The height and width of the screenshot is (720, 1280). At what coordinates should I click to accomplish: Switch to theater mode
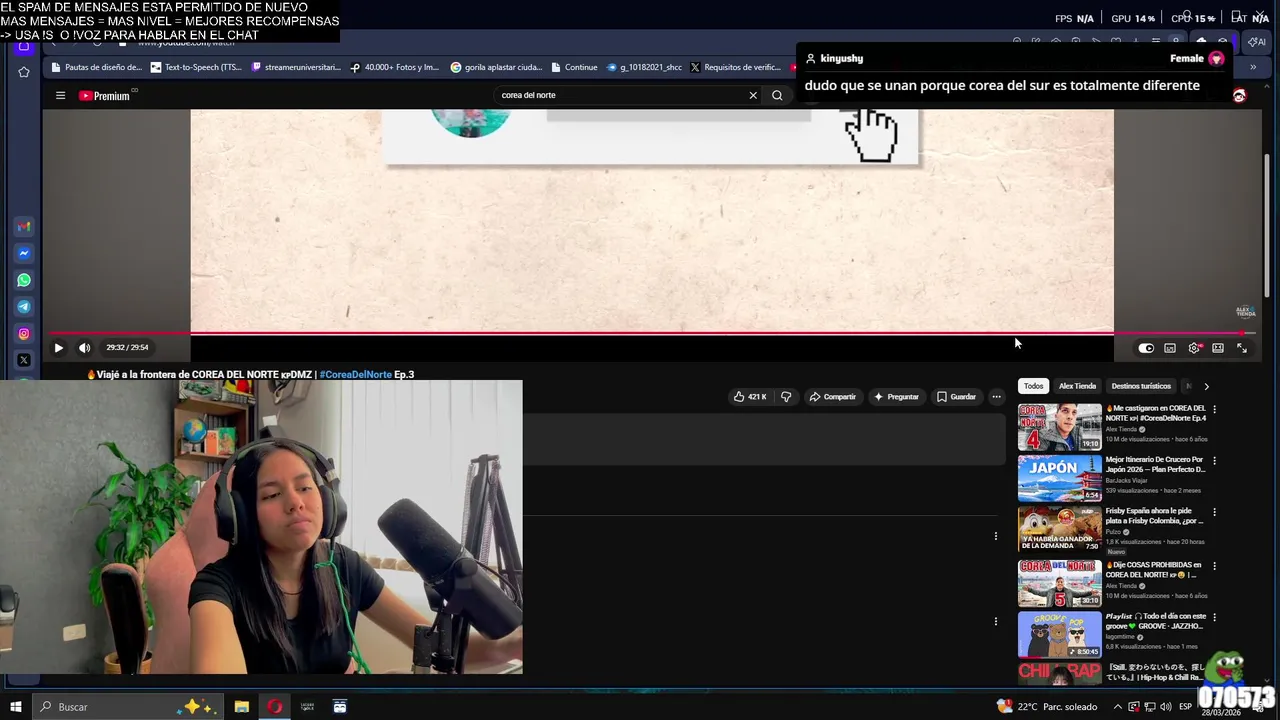pyautogui.click(x=1218, y=348)
